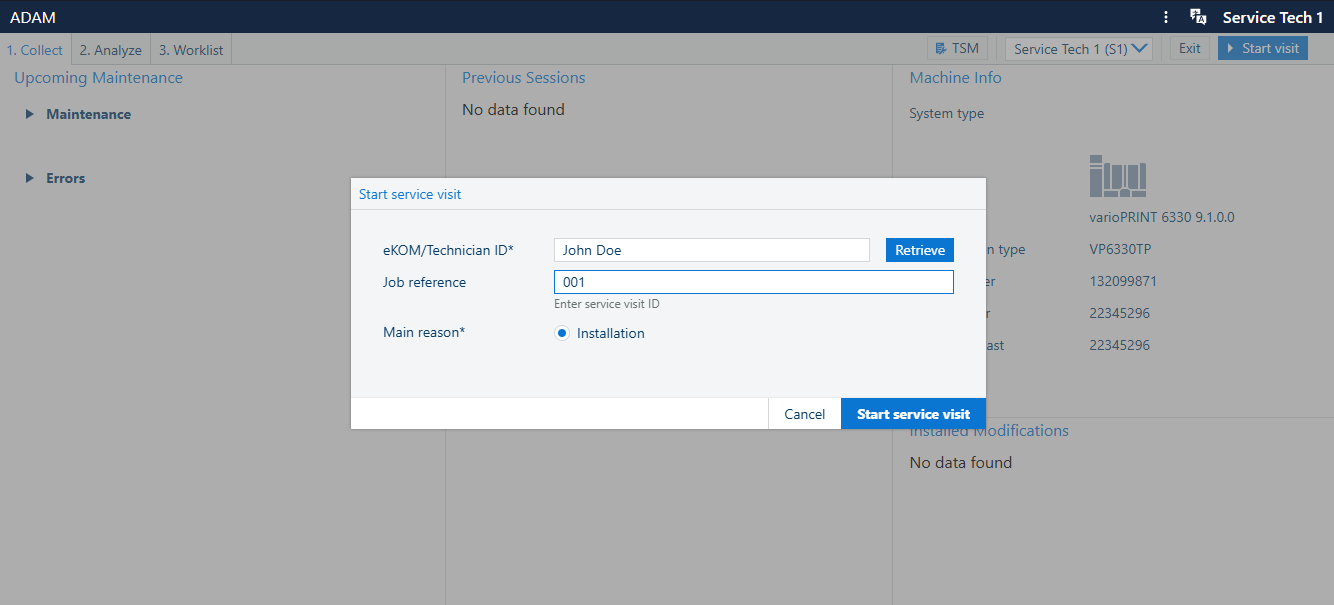Select the 1. Collect tab
The image size is (1334, 605).
click(35, 50)
